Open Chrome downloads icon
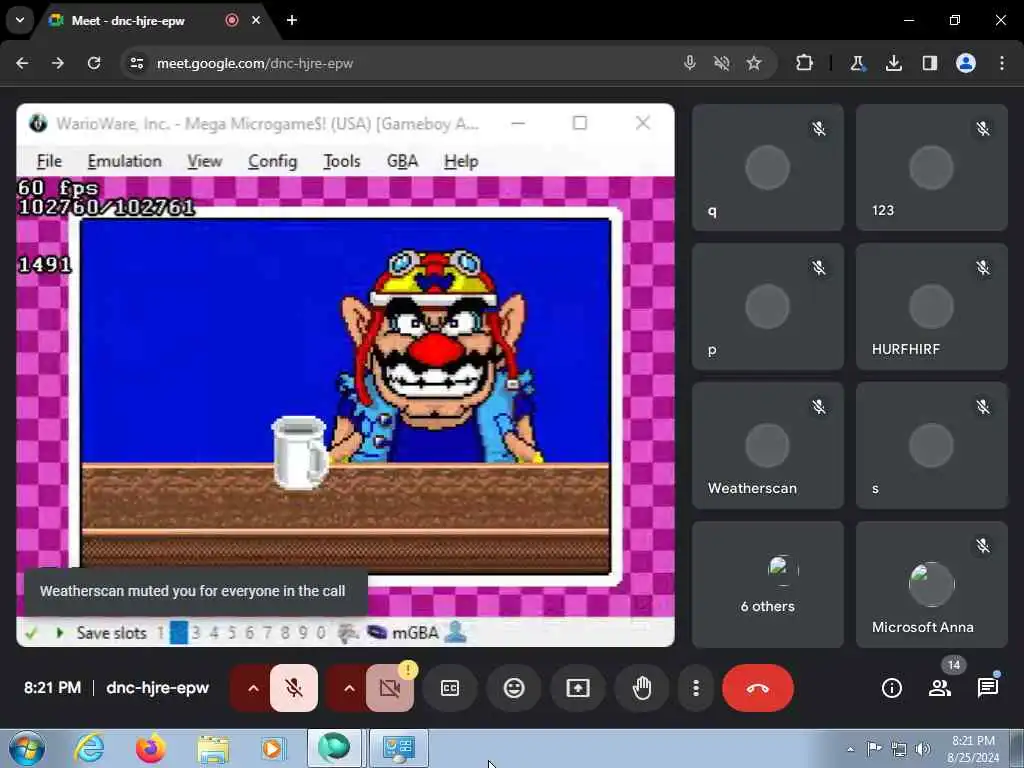The width and height of the screenshot is (1024, 768). (x=893, y=63)
